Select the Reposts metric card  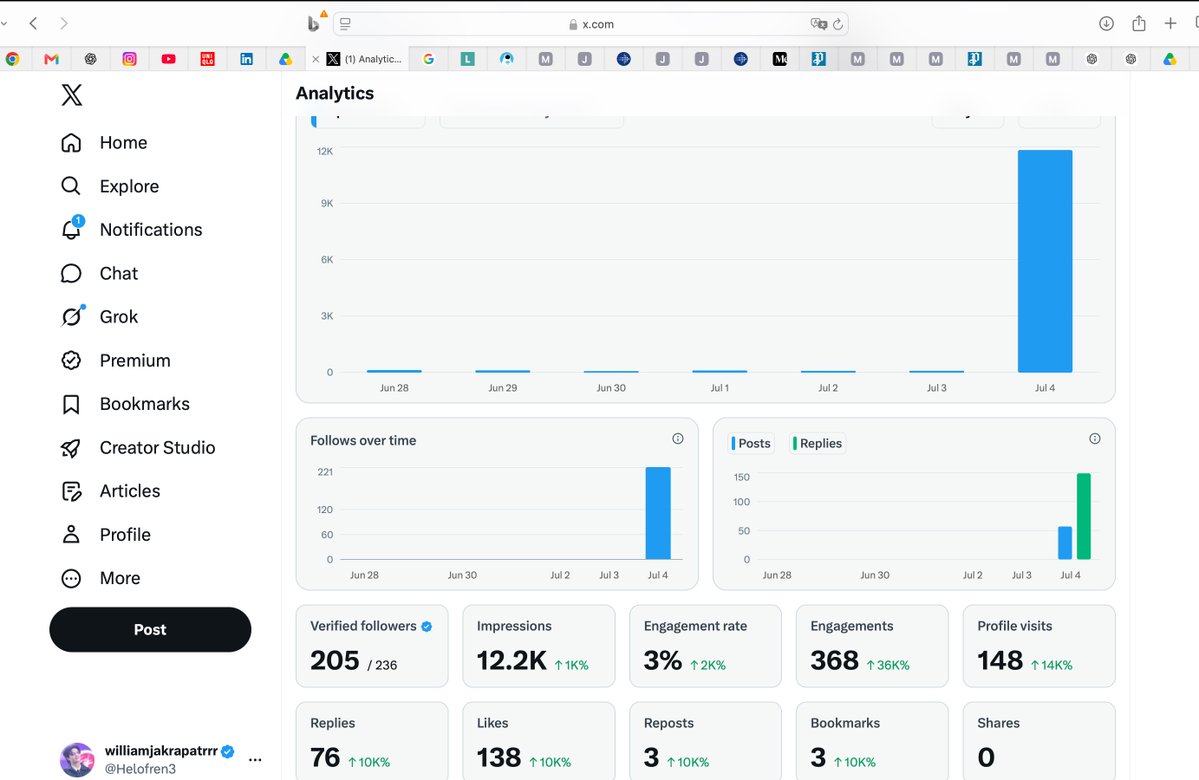(x=705, y=741)
